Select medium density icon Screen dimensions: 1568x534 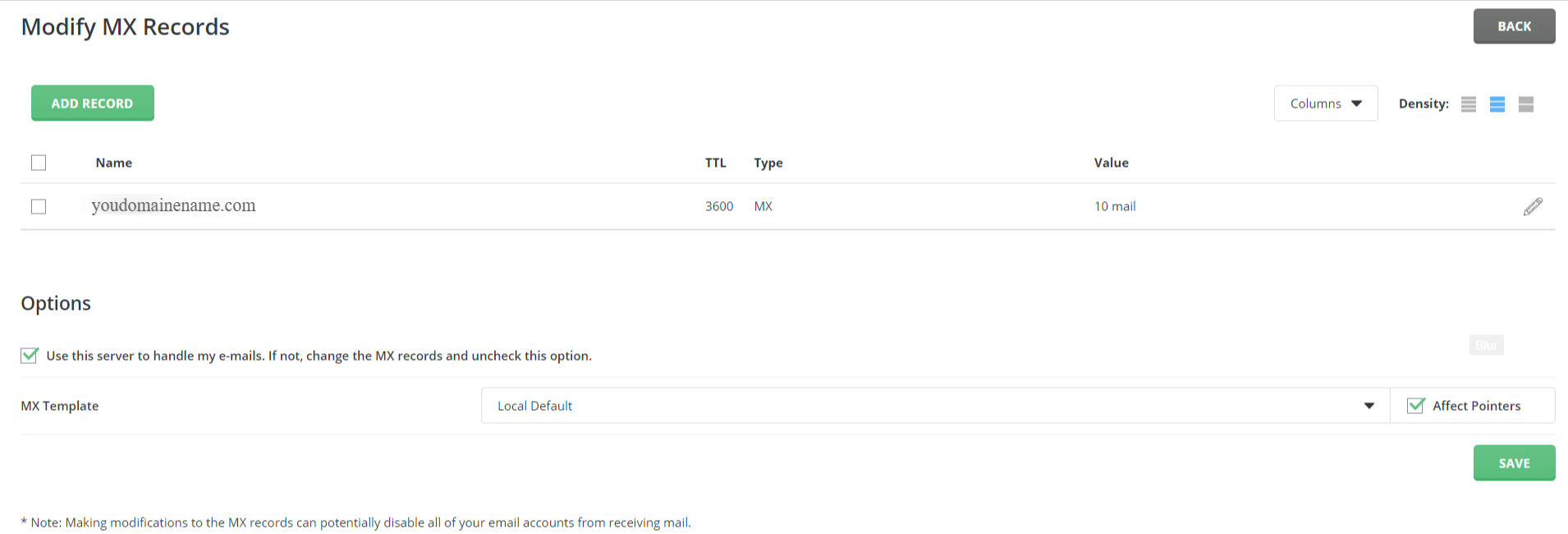click(1497, 104)
